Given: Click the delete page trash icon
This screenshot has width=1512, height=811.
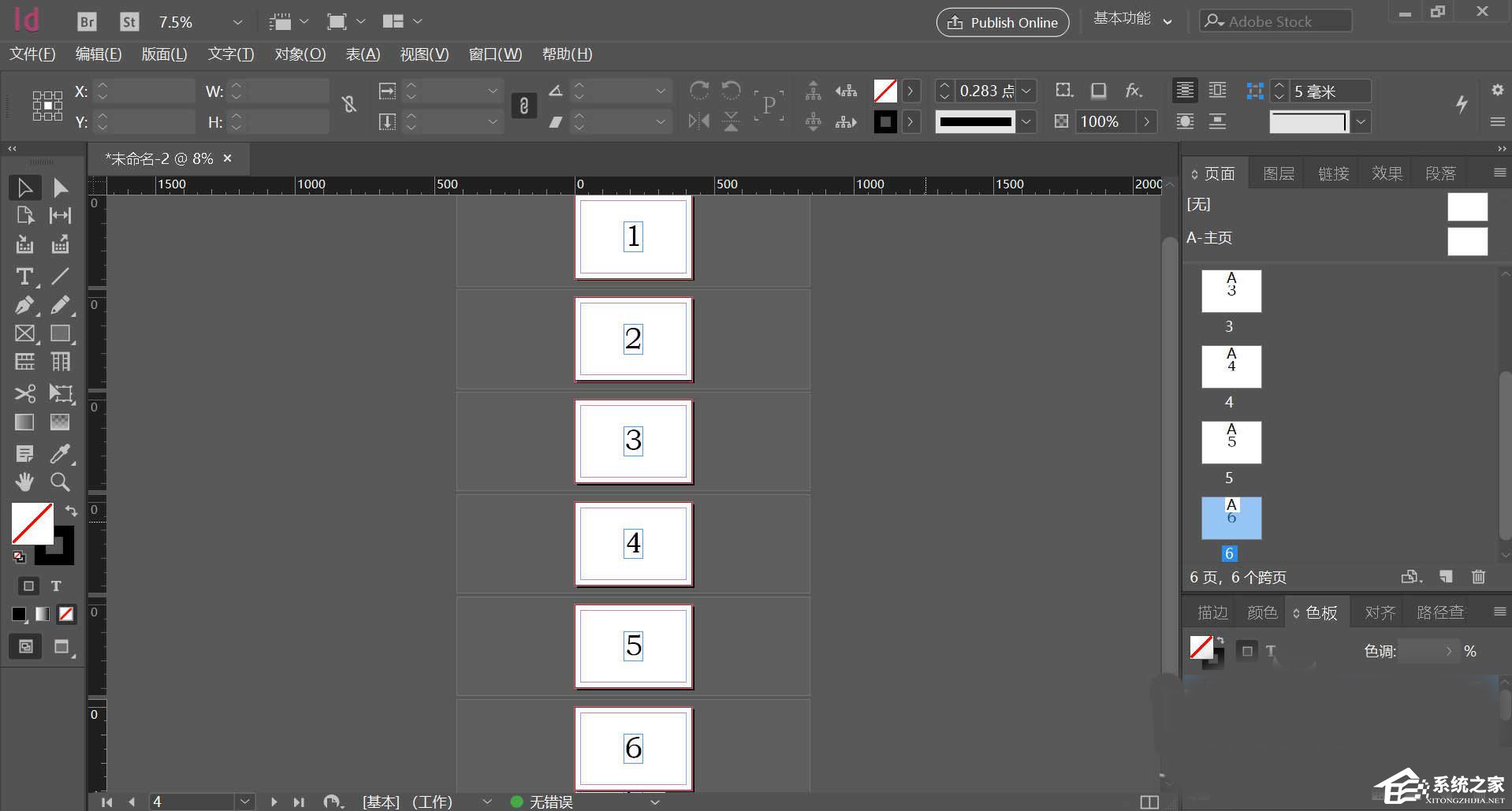Looking at the screenshot, I should 1479,577.
